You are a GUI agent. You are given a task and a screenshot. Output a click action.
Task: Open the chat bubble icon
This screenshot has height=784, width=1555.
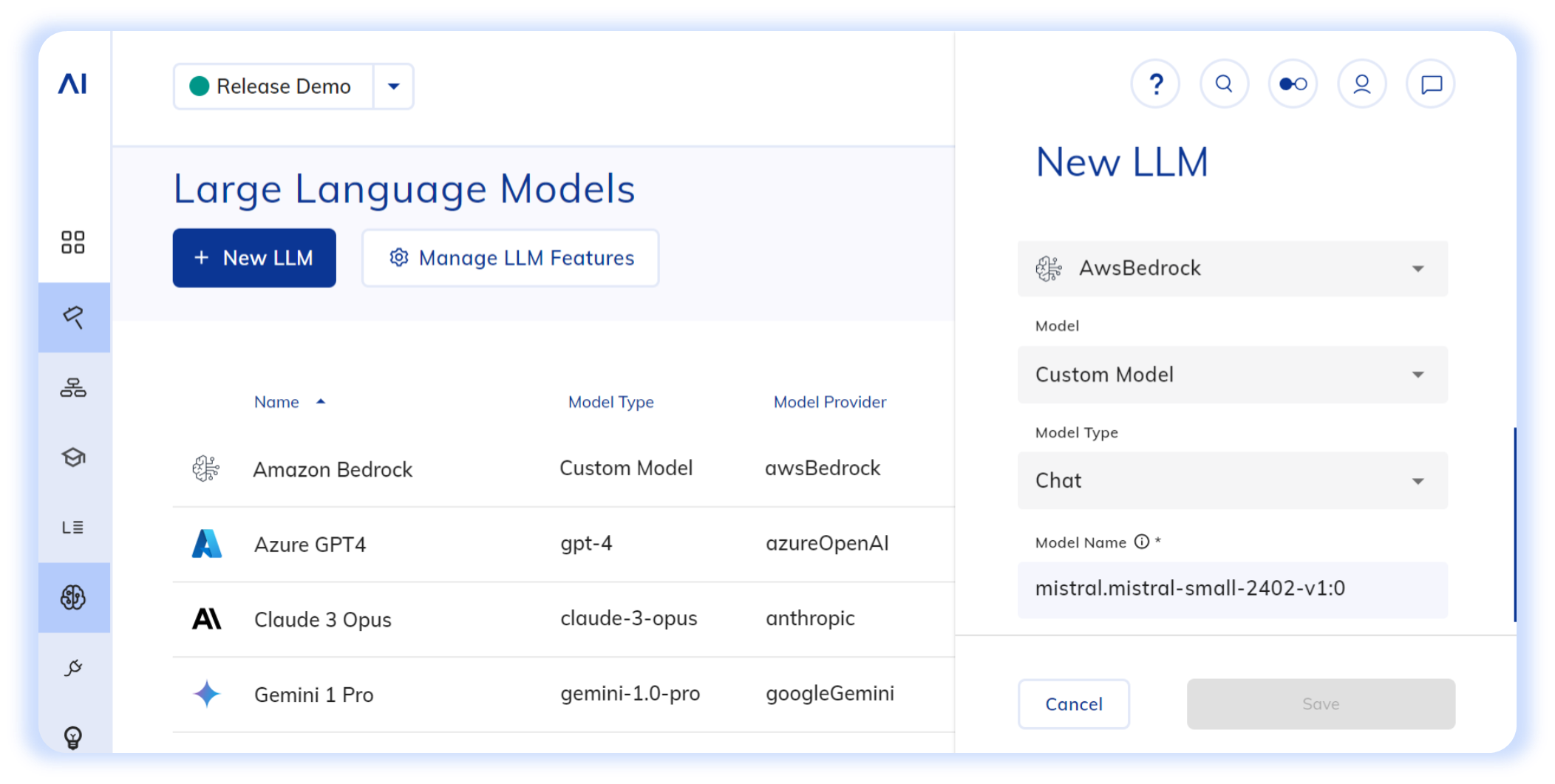1432,84
